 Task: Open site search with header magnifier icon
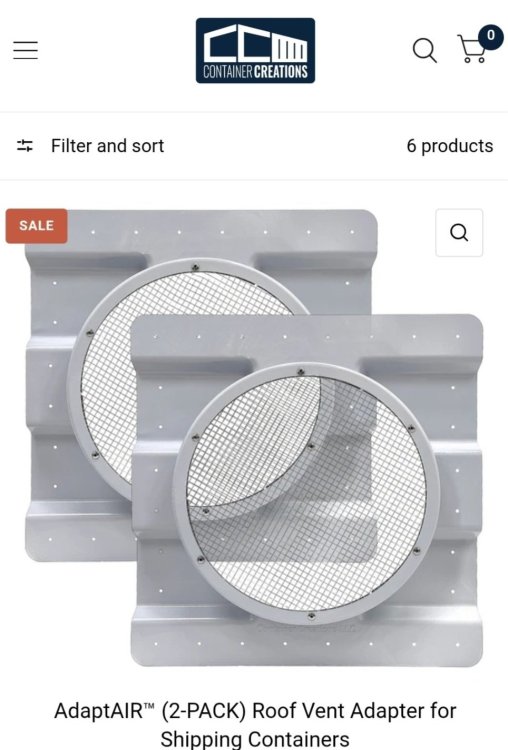[x=424, y=50]
